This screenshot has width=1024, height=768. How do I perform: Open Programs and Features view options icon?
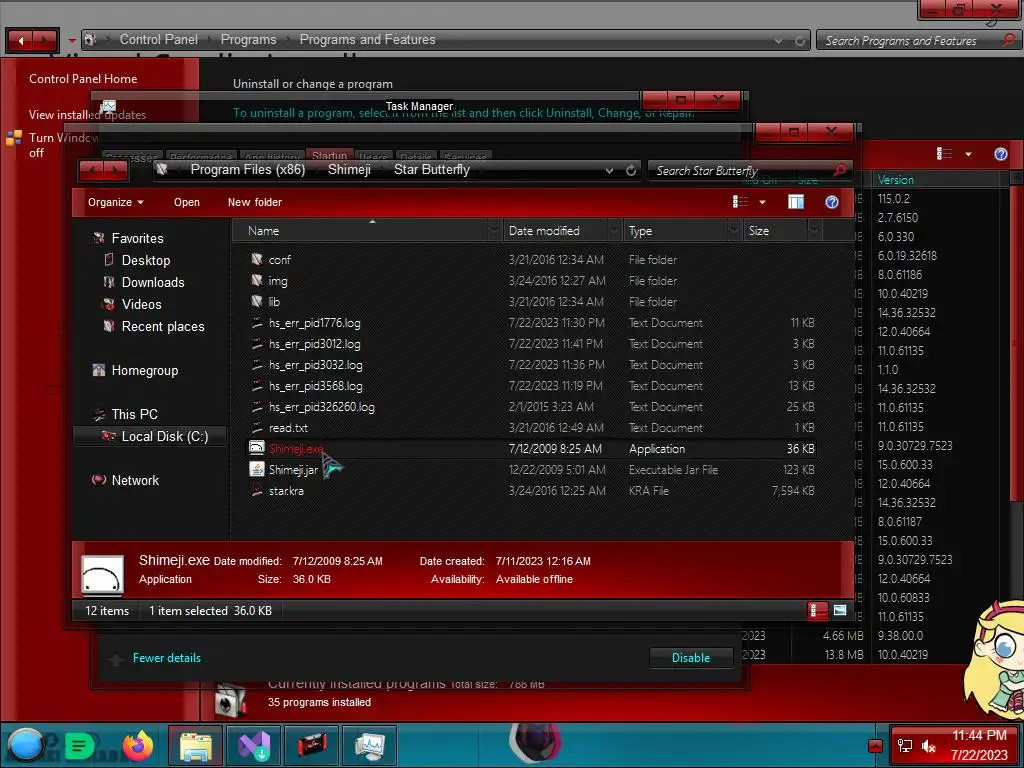coord(944,153)
